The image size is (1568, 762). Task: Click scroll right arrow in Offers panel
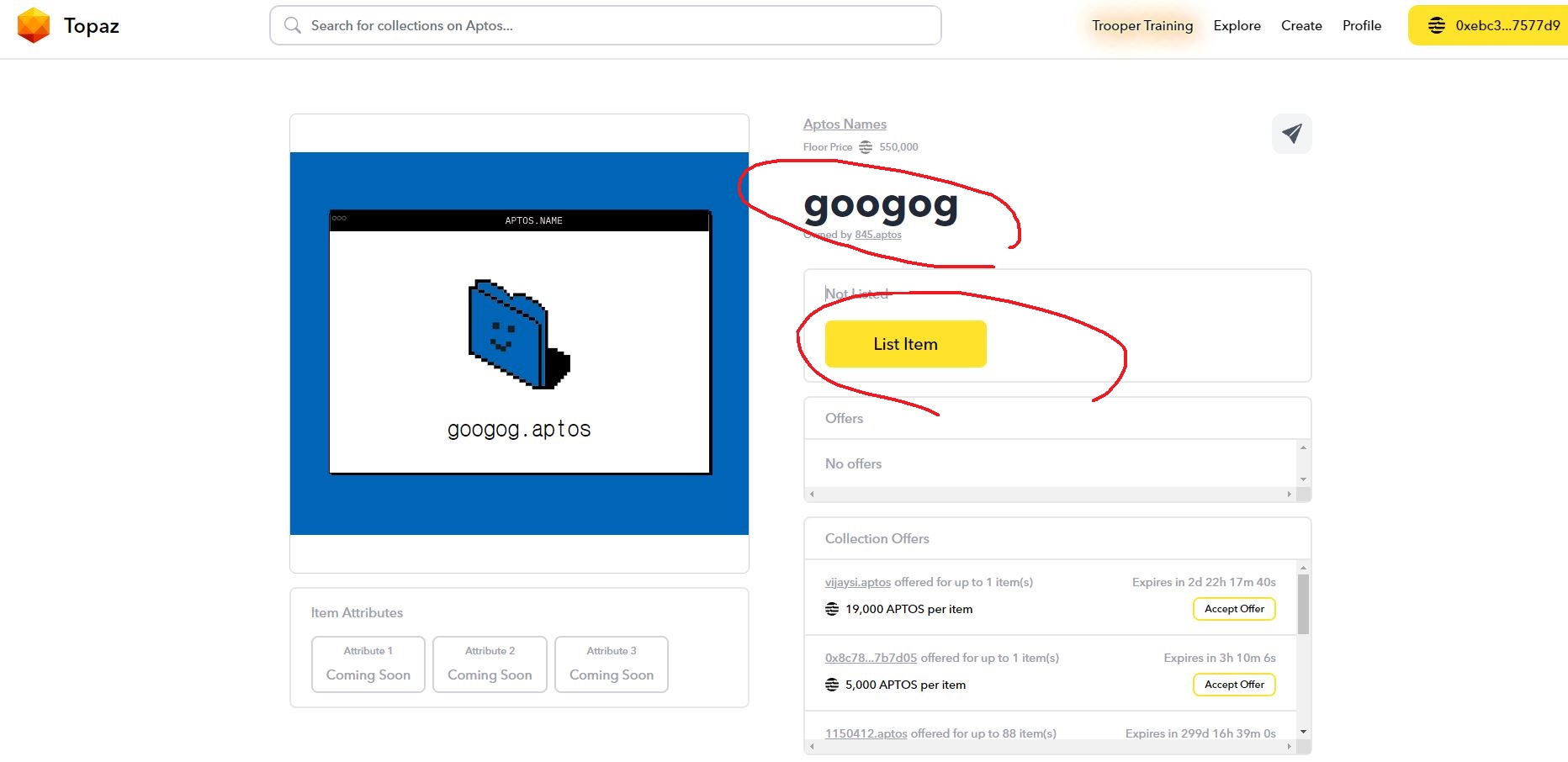[1290, 495]
